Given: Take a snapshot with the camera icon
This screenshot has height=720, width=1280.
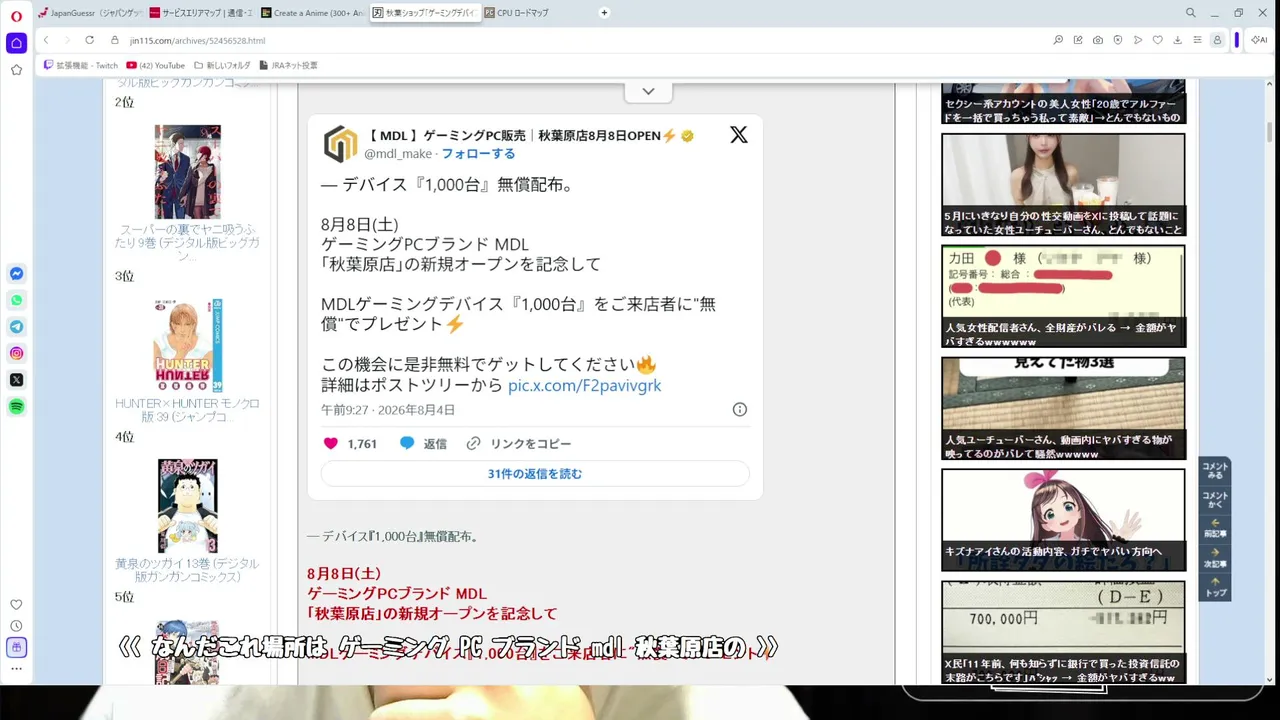Looking at the screenshot, I should click(x=1098, y=40).
